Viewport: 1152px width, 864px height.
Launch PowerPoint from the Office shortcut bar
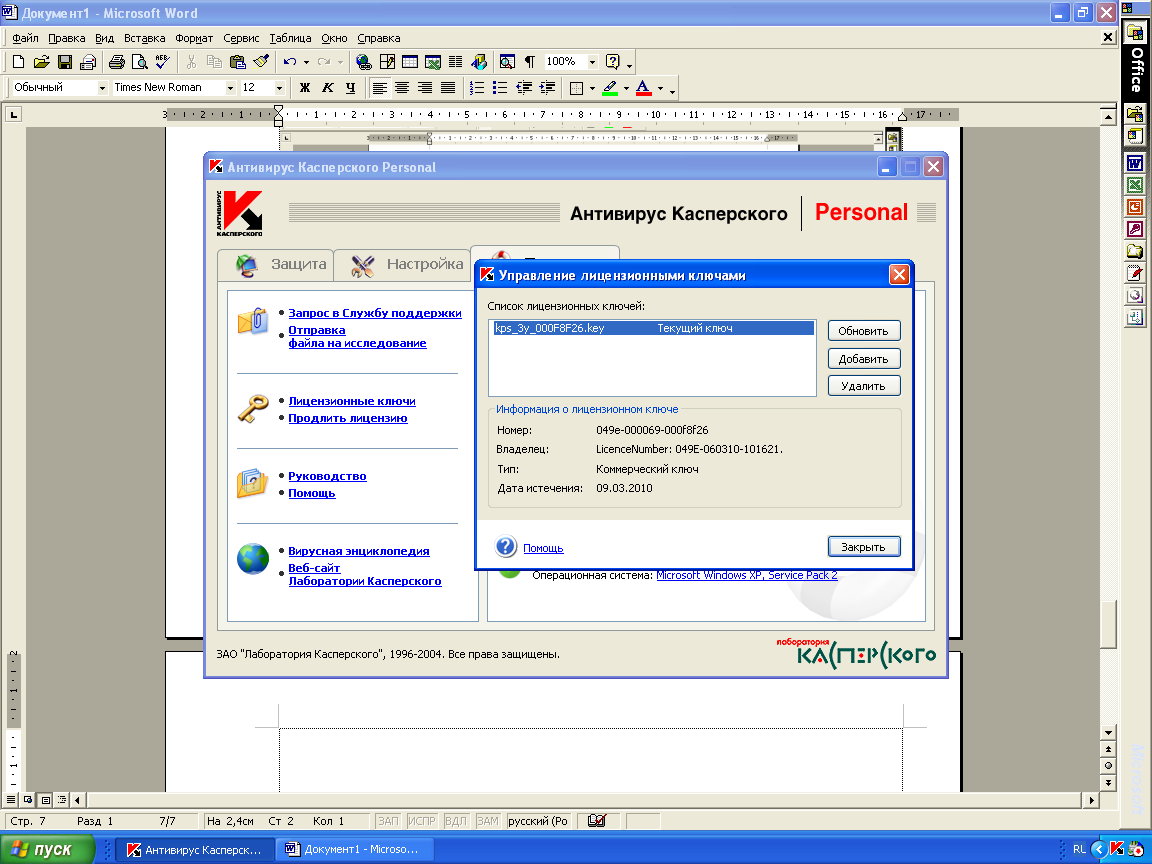pyautogui.click(x=1135, y=207)
